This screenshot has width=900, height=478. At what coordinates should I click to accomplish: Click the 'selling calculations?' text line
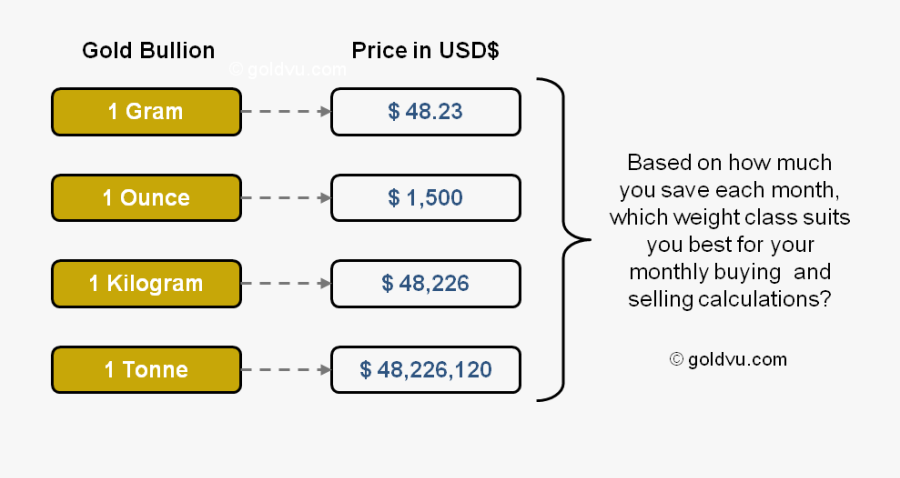pos(729,298)
